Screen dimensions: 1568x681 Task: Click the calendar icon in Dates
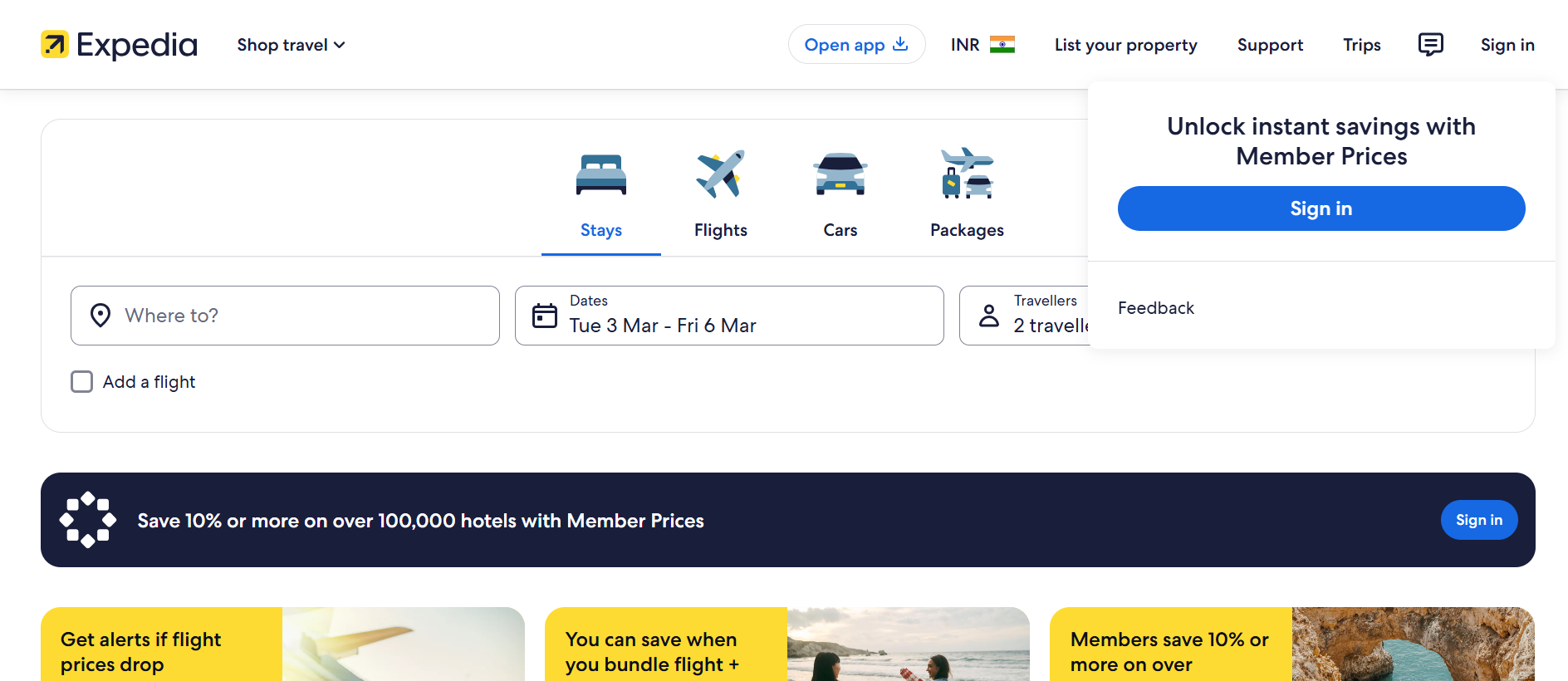(x=545, y=316)
